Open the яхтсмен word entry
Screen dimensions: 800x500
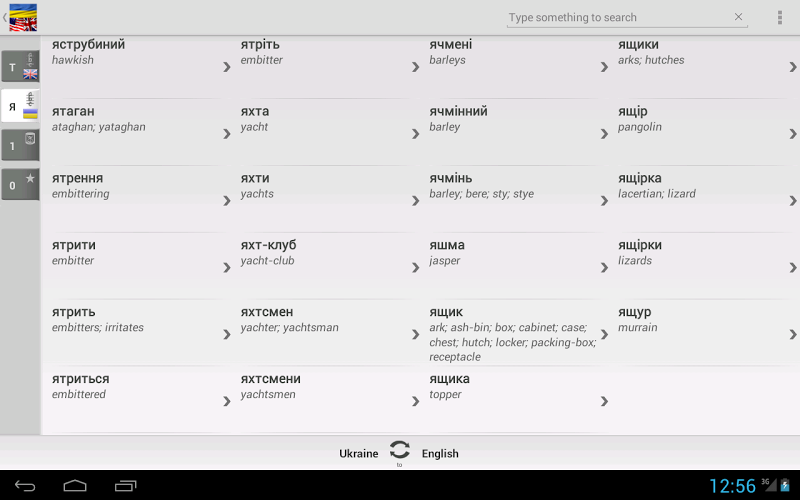coord(320,319)
